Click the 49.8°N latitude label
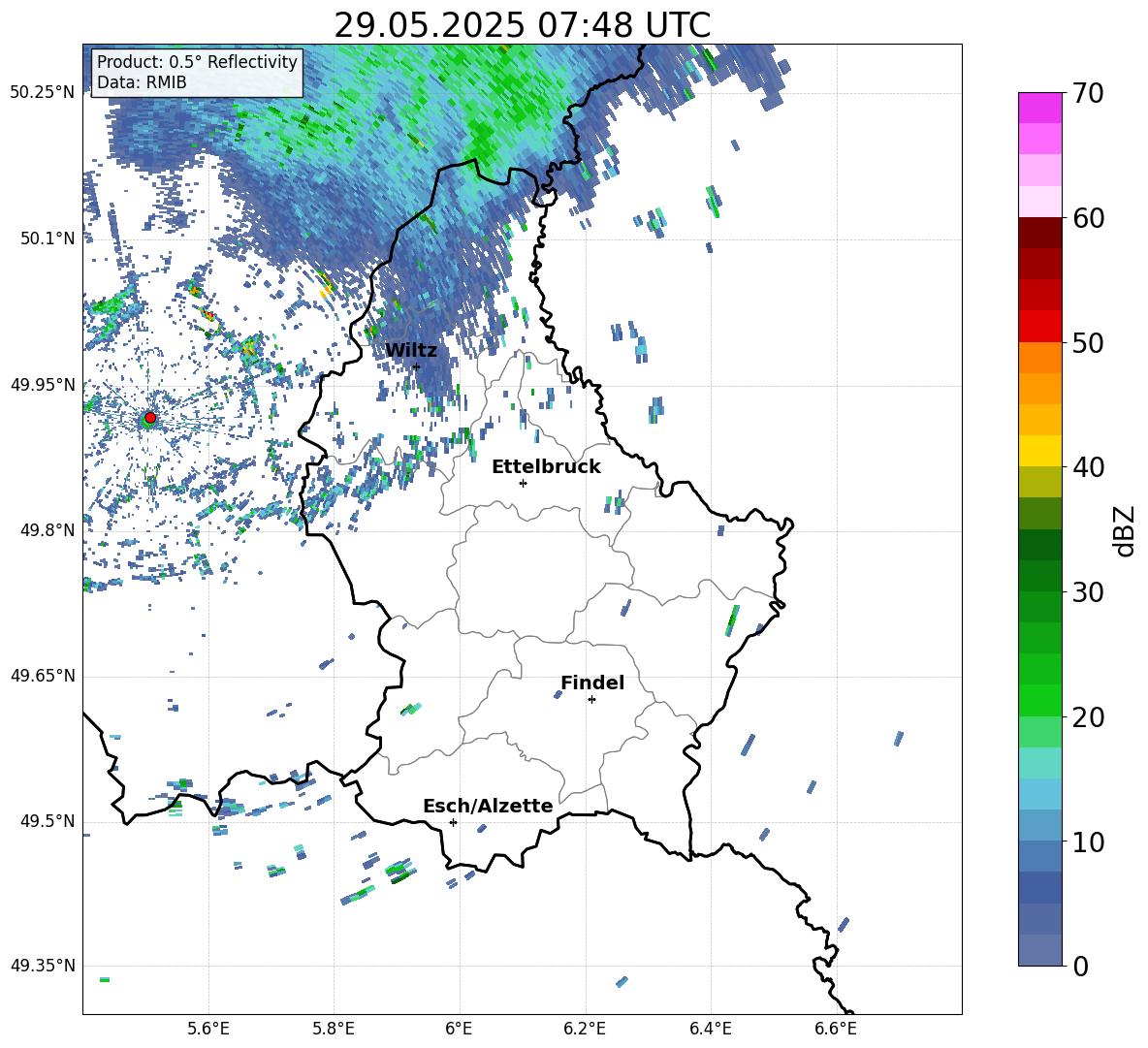Screen dimensions: 1148x1048 [48, 530]
